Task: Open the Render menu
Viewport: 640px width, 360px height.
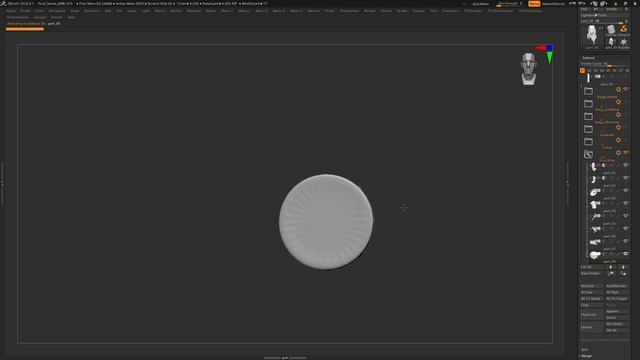Action: (370, 11)
